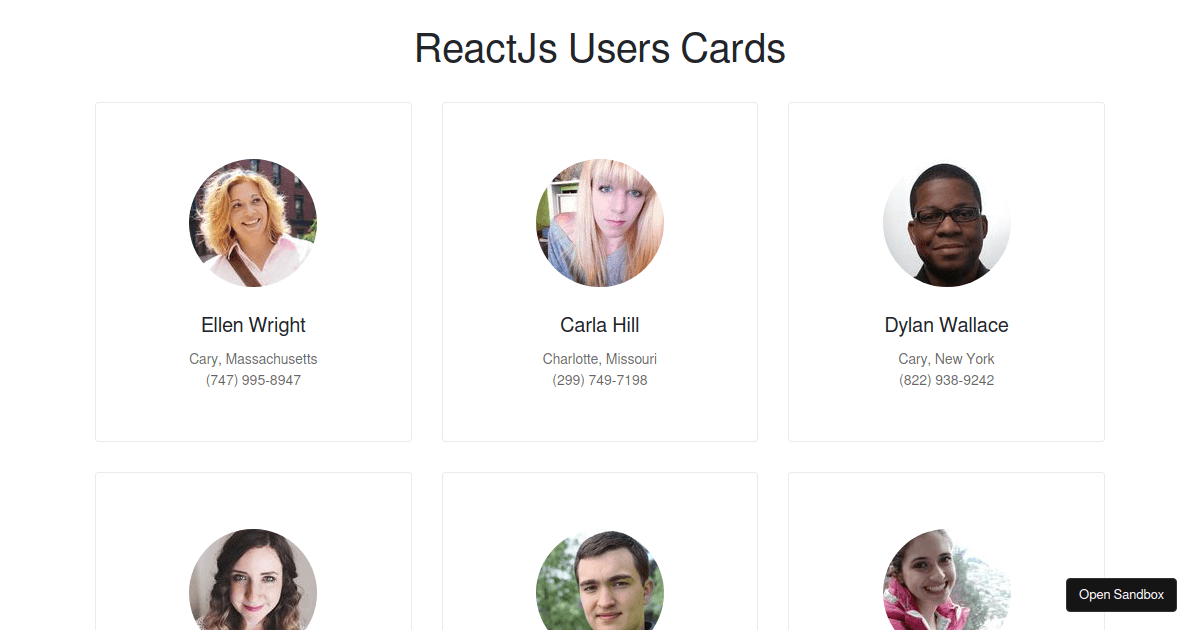Click avatar of woman in pink jacket

point(947,580)
